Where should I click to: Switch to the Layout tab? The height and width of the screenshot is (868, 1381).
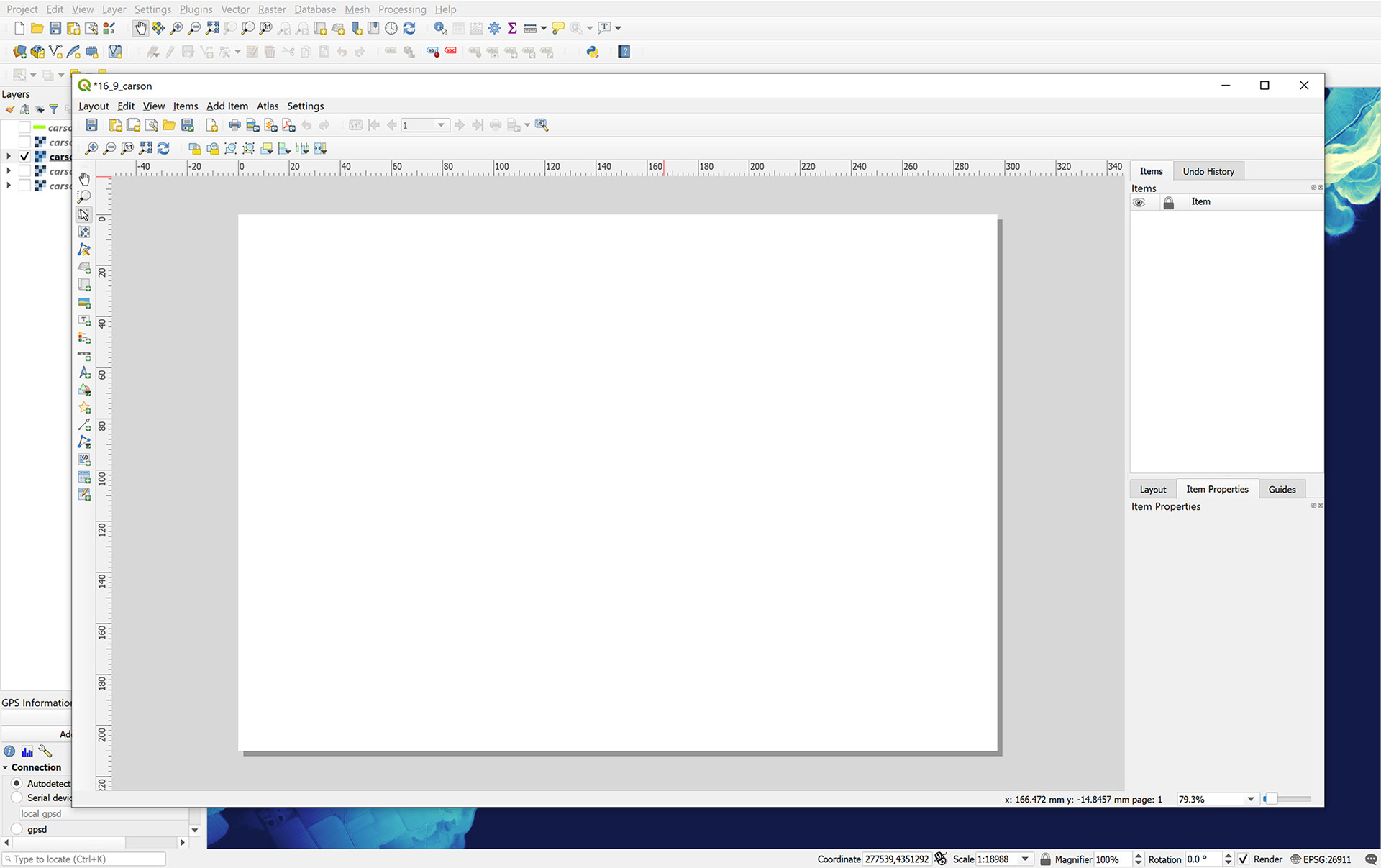1153,489
